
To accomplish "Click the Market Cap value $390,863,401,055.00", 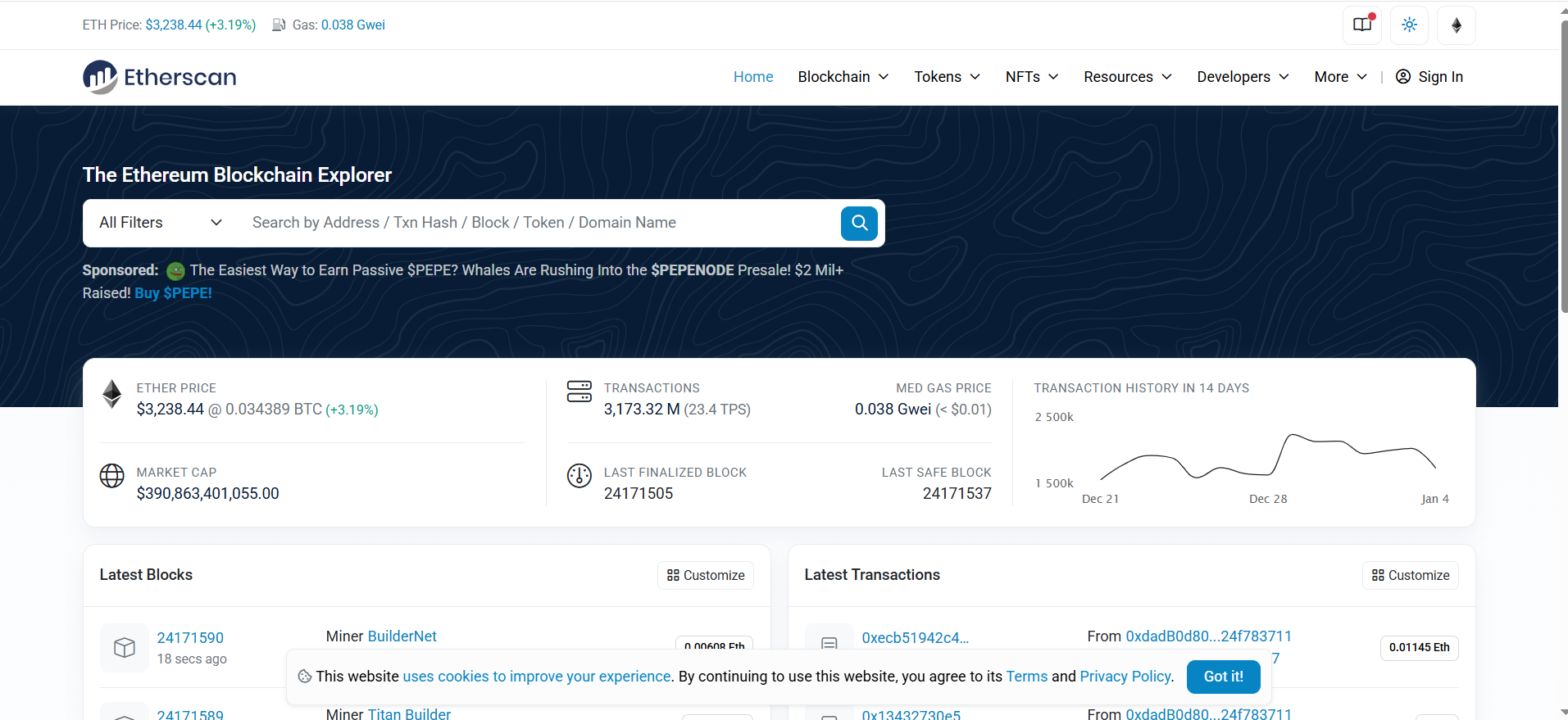I will (207, 493).
